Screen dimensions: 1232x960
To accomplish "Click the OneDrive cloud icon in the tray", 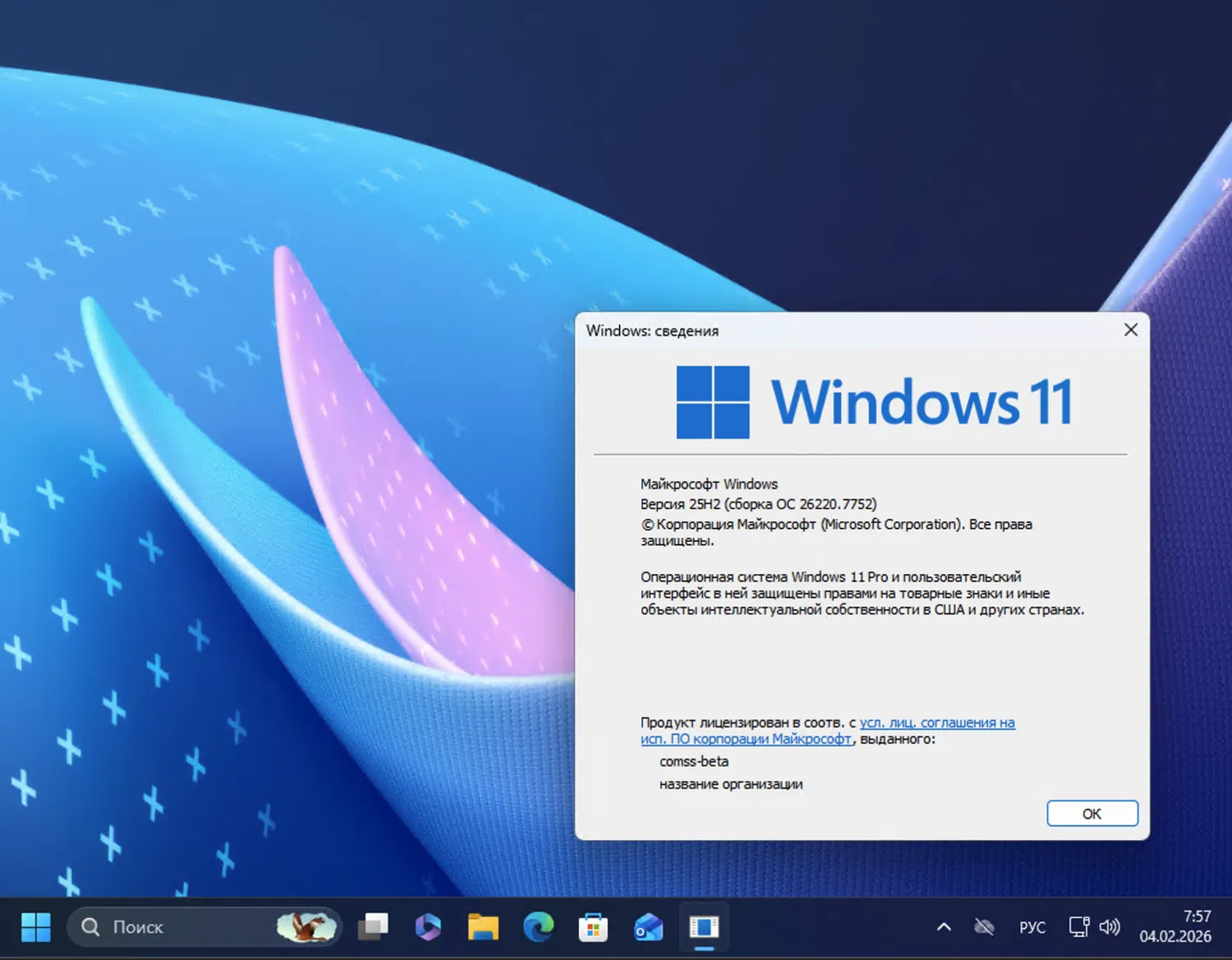I will (984, 926).
